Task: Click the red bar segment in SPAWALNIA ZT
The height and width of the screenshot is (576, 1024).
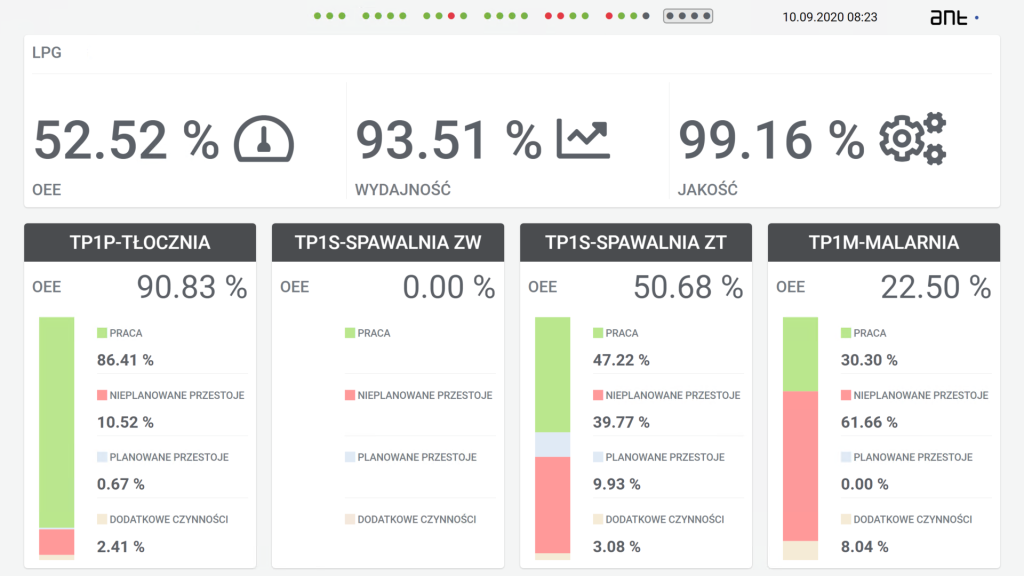Action: coord(552,505)
